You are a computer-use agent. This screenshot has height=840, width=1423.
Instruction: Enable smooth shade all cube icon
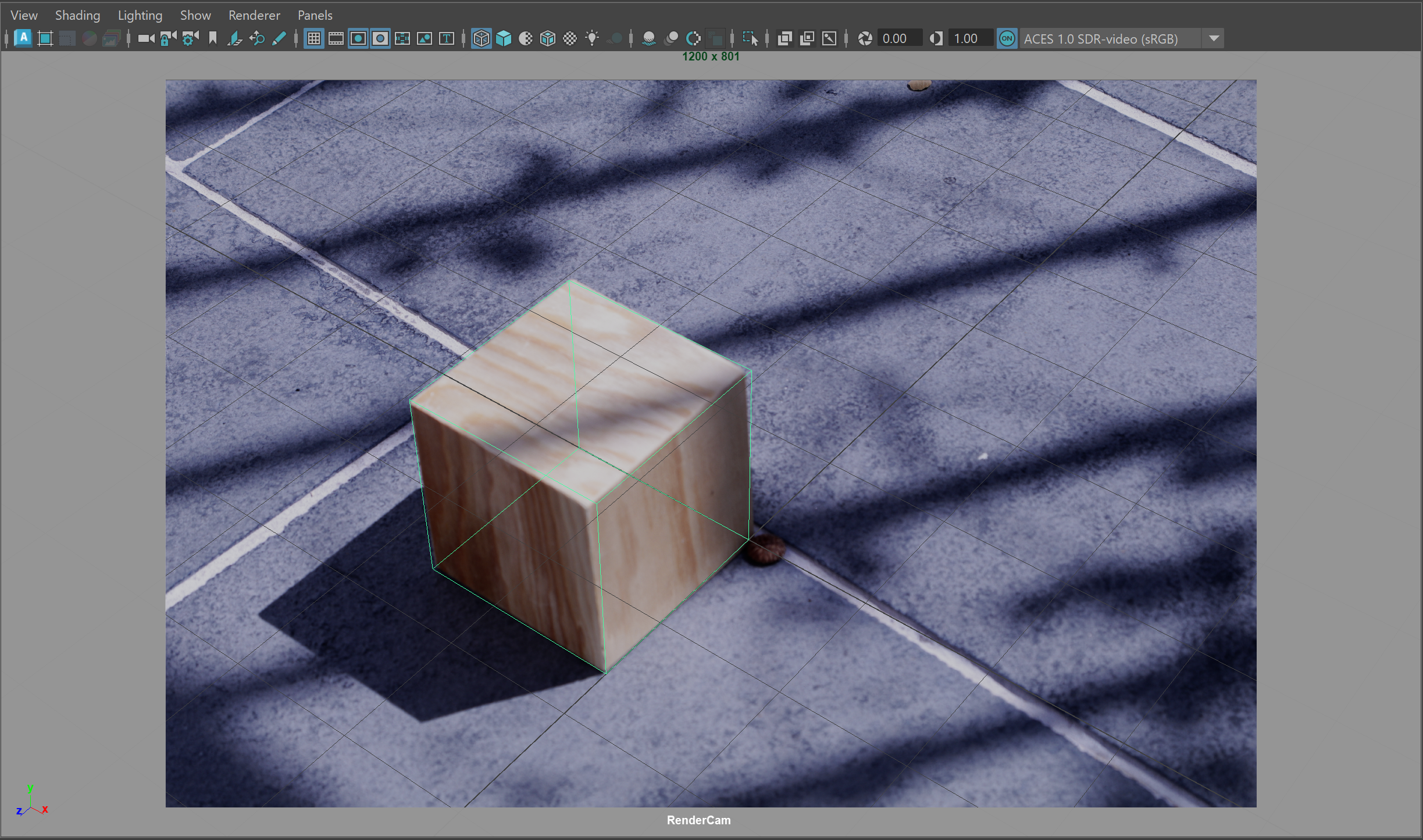(504, 38)
